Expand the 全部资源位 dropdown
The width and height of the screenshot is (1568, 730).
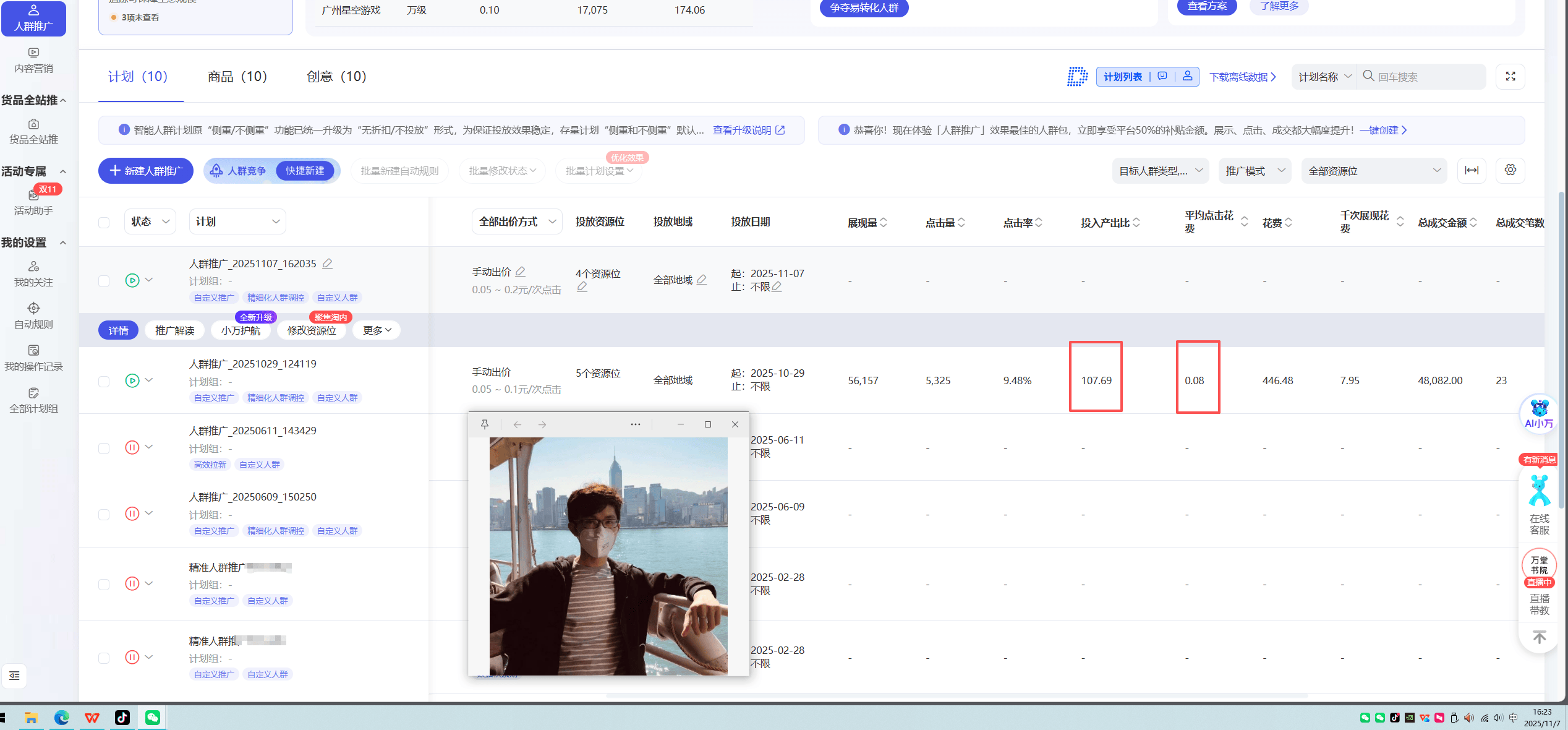(1373, 171)
